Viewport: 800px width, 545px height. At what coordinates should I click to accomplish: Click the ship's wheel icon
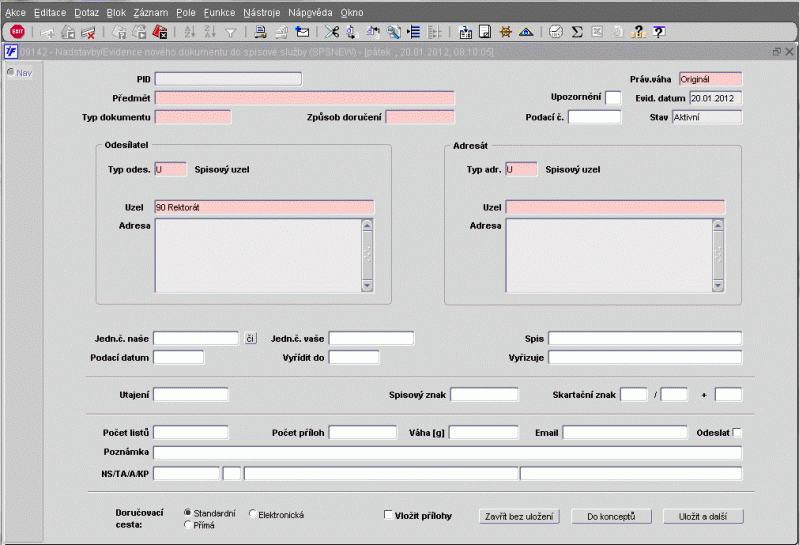(x=506, y=32)
